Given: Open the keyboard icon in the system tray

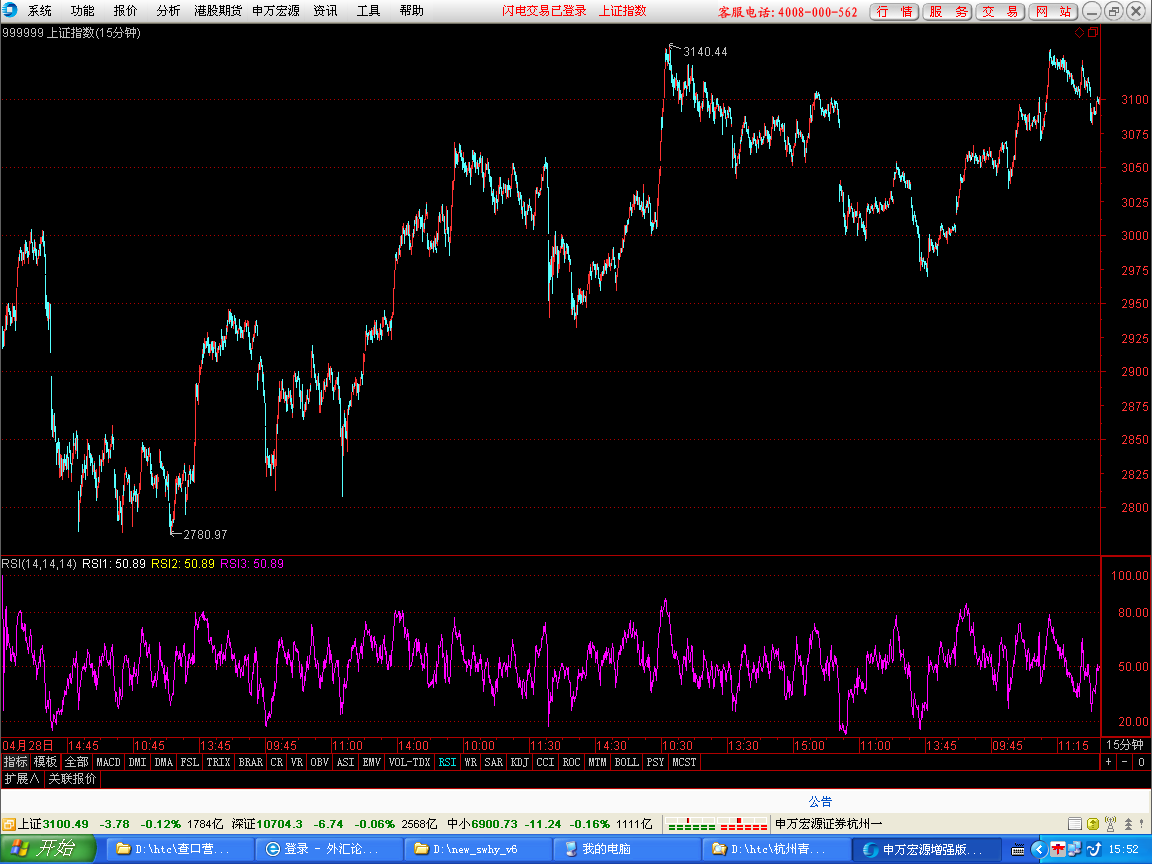Looking at the screenshot, I should (1018, 849).
